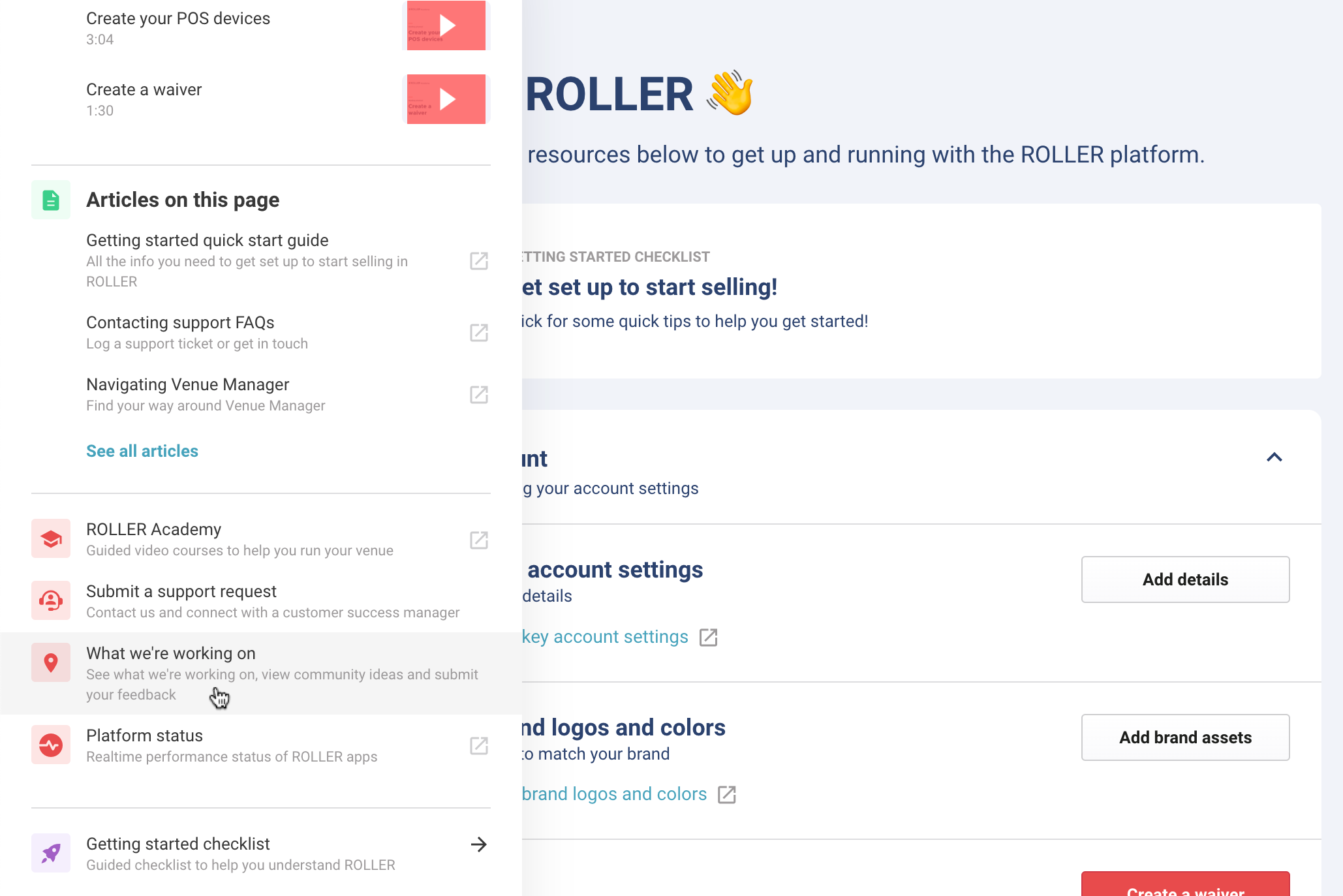
Task: Click the What we're working on pin icon
Action: pyautogui.click(x=51, y=663)
